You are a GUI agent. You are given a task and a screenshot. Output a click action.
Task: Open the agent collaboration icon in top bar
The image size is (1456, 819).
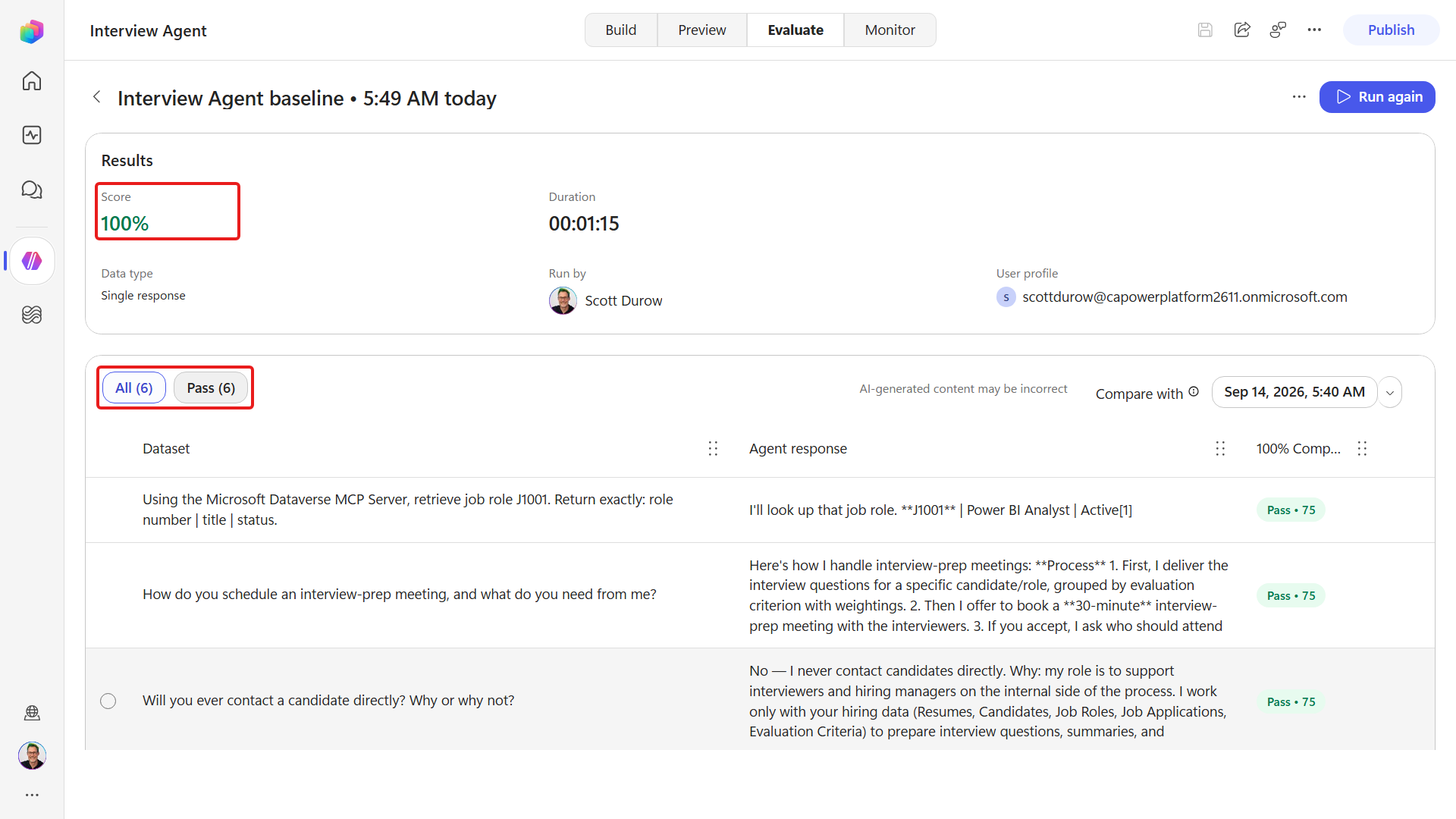pyautogui.click(x=1279, y=30)
